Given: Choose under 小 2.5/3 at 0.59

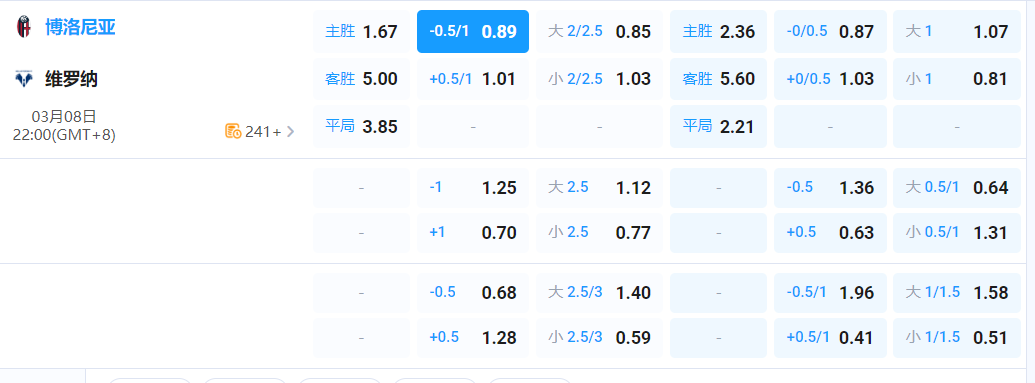Looking at the screenshot, I should (599, 337).
